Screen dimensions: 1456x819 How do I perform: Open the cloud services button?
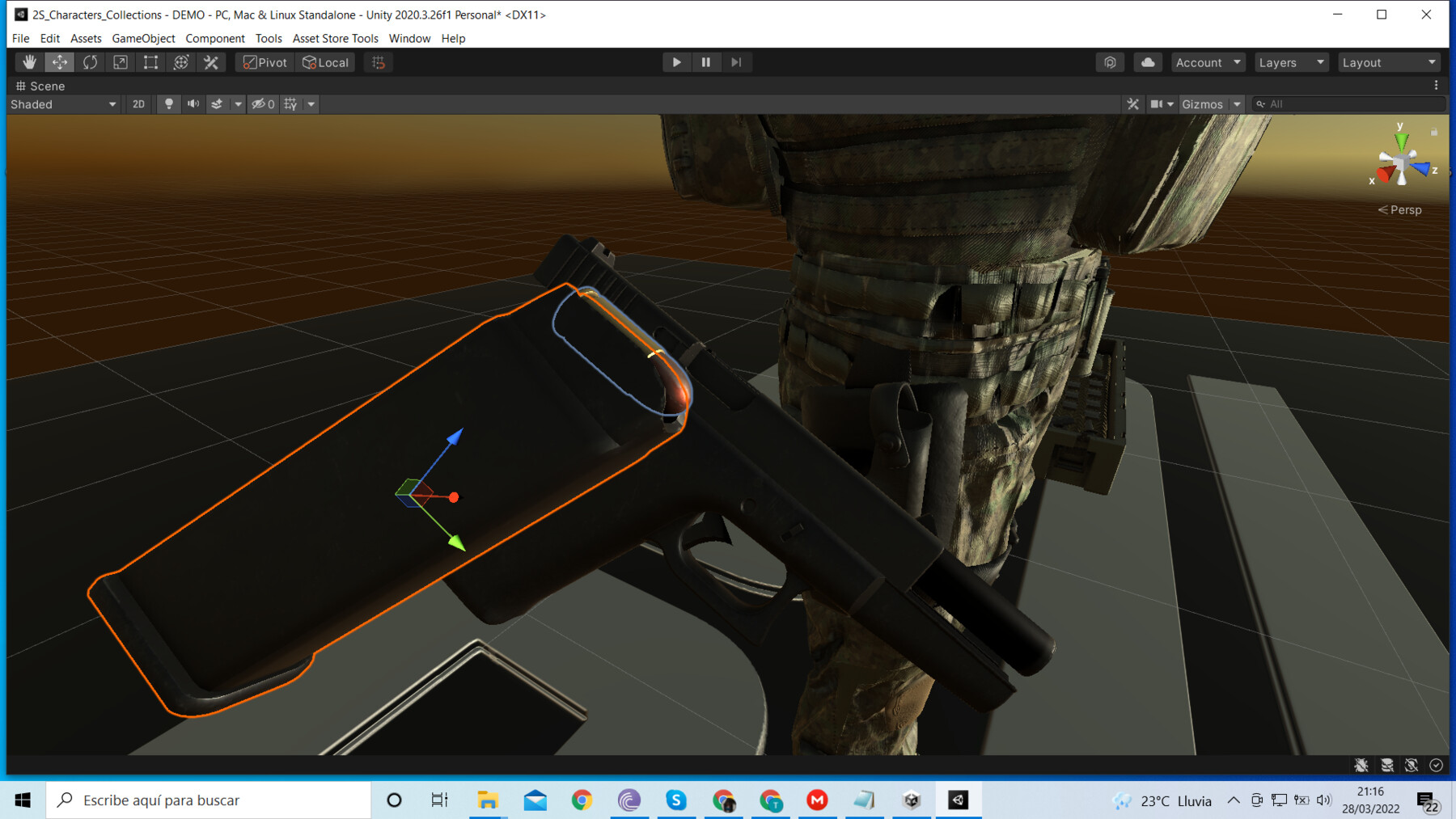1148,62
